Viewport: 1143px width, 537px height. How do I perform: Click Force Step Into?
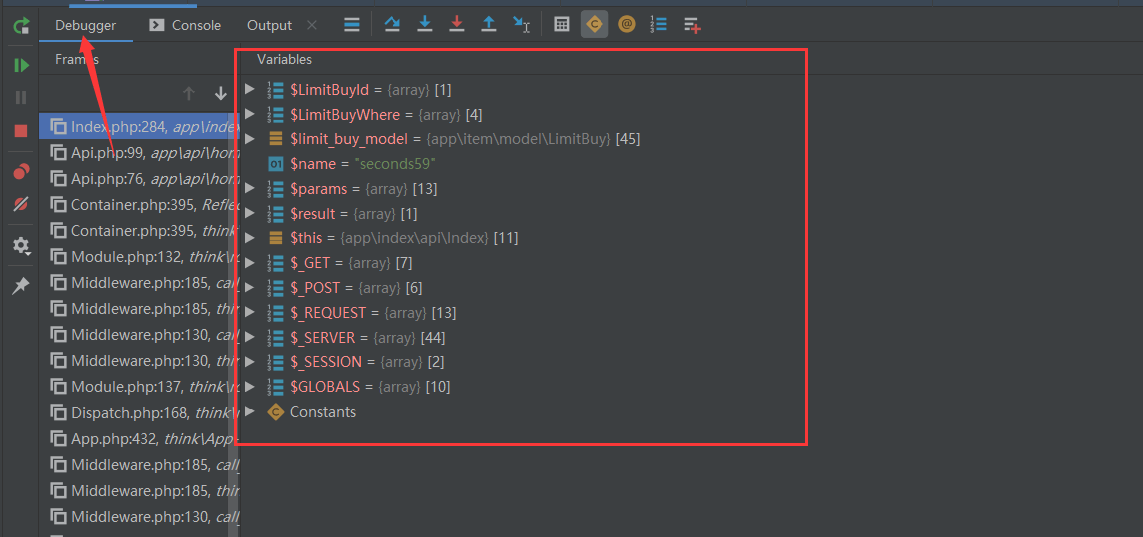point(457,24)
